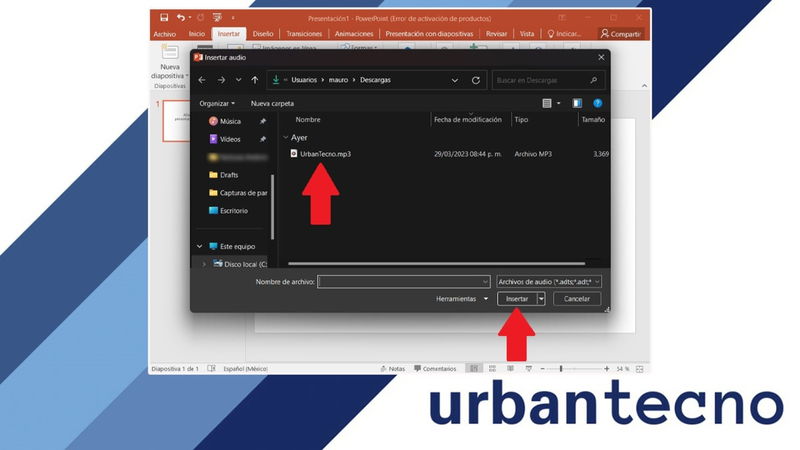The image size is (800, 450).
Task: Open the Animaciones ribbon tab
Action: (x=354, y=33)
